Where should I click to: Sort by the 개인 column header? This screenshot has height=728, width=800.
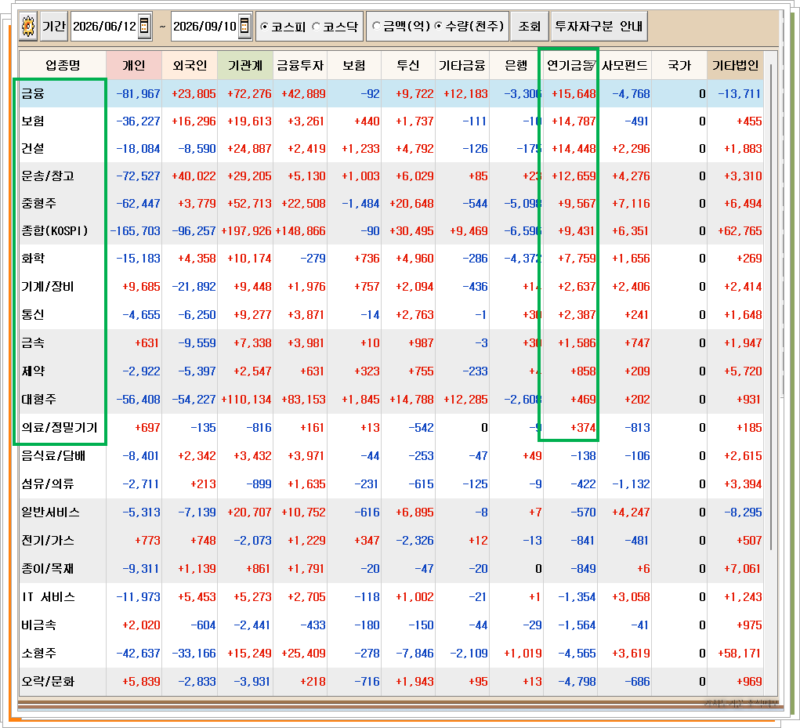134,65
